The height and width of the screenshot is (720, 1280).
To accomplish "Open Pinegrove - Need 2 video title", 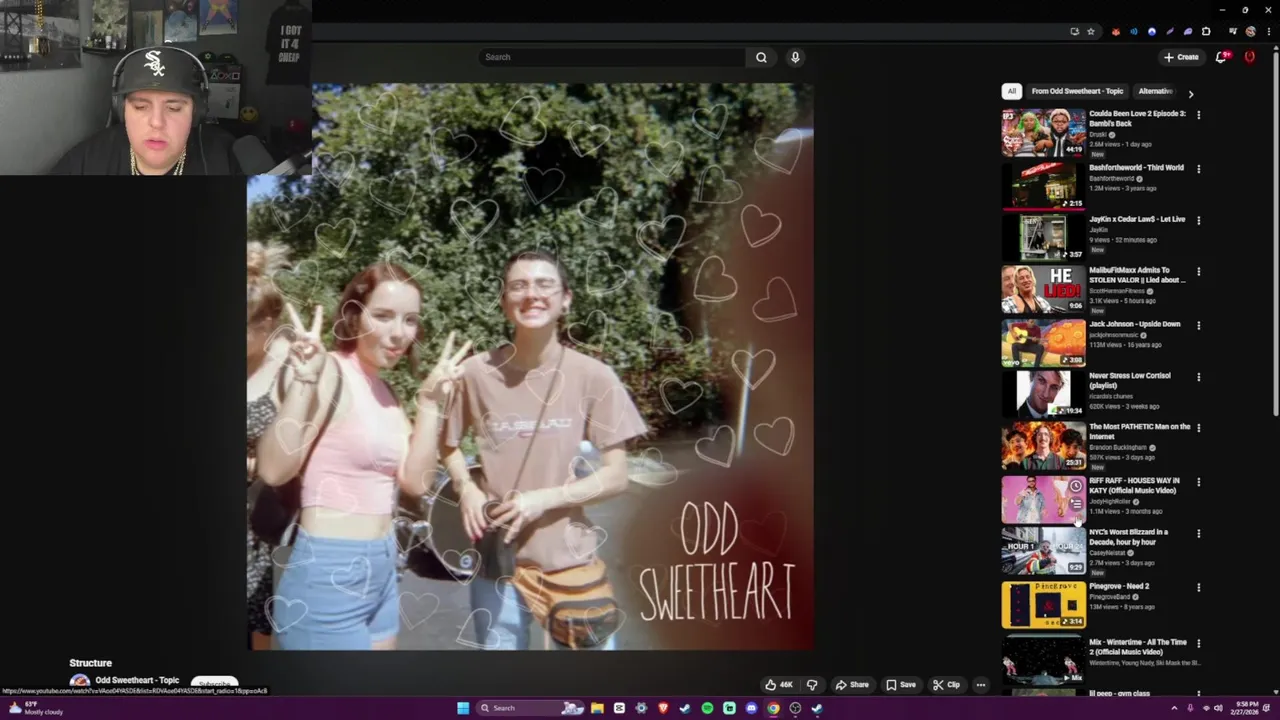I will pyautogui.click(x=1119, y=586).
